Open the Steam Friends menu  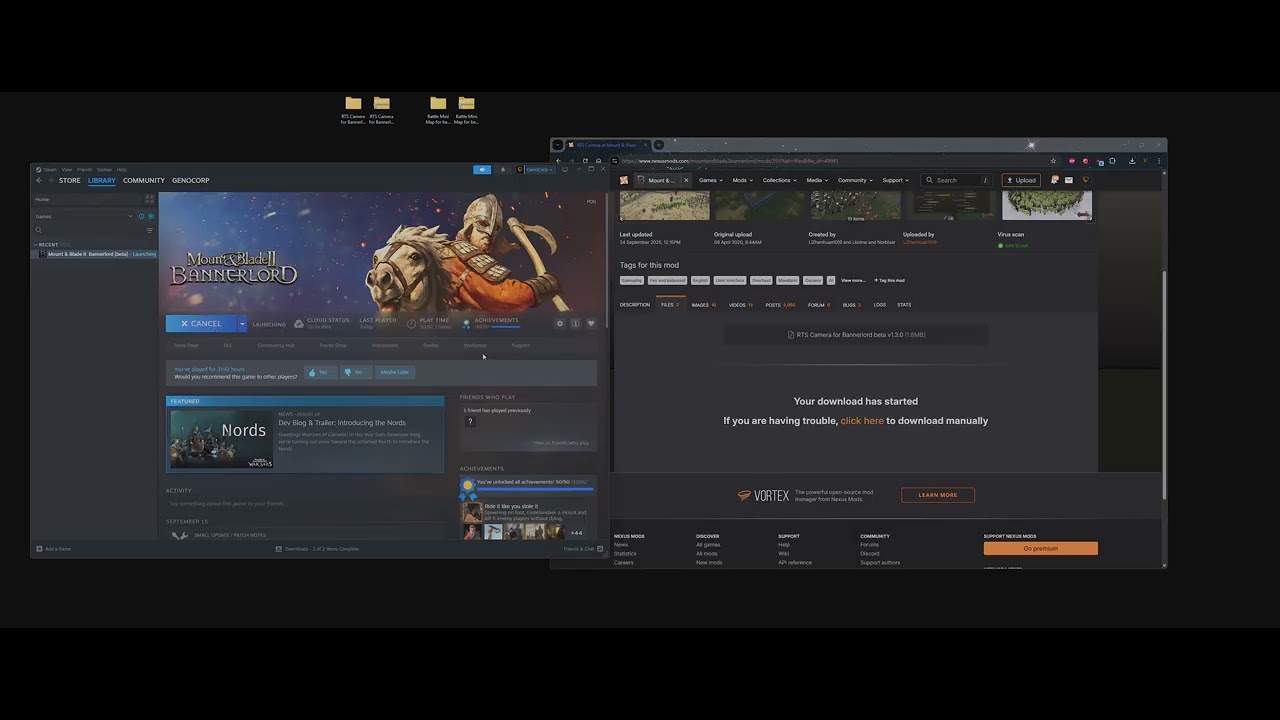tap(84, 170)
